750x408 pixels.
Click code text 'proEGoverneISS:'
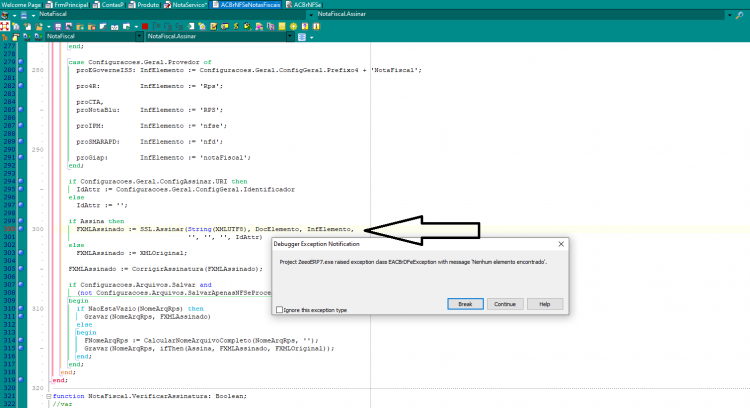(x=106, y=70)
